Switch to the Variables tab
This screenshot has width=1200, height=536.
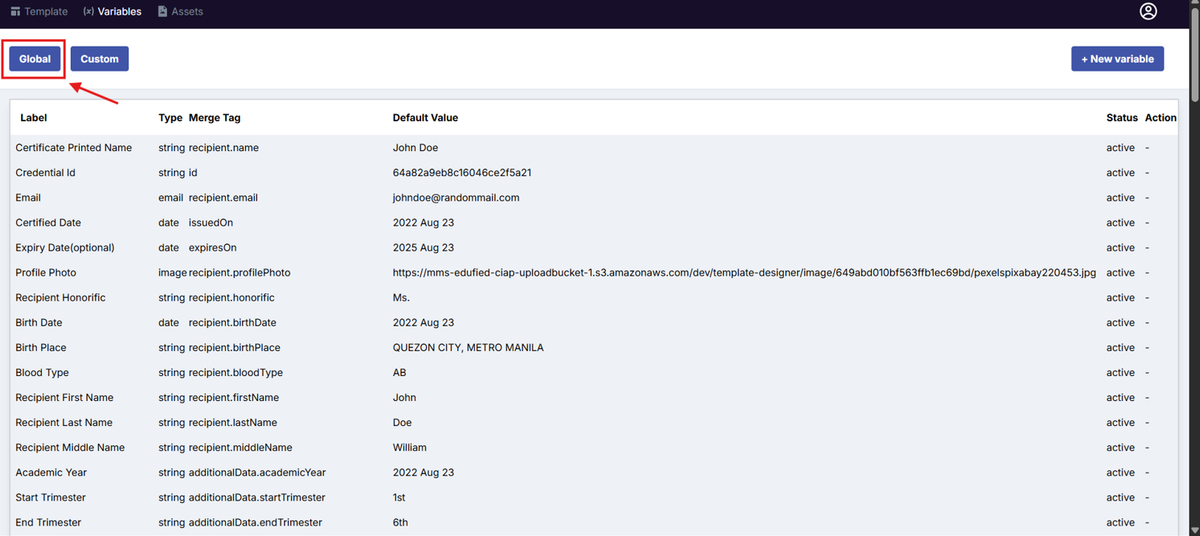point(112,12)
